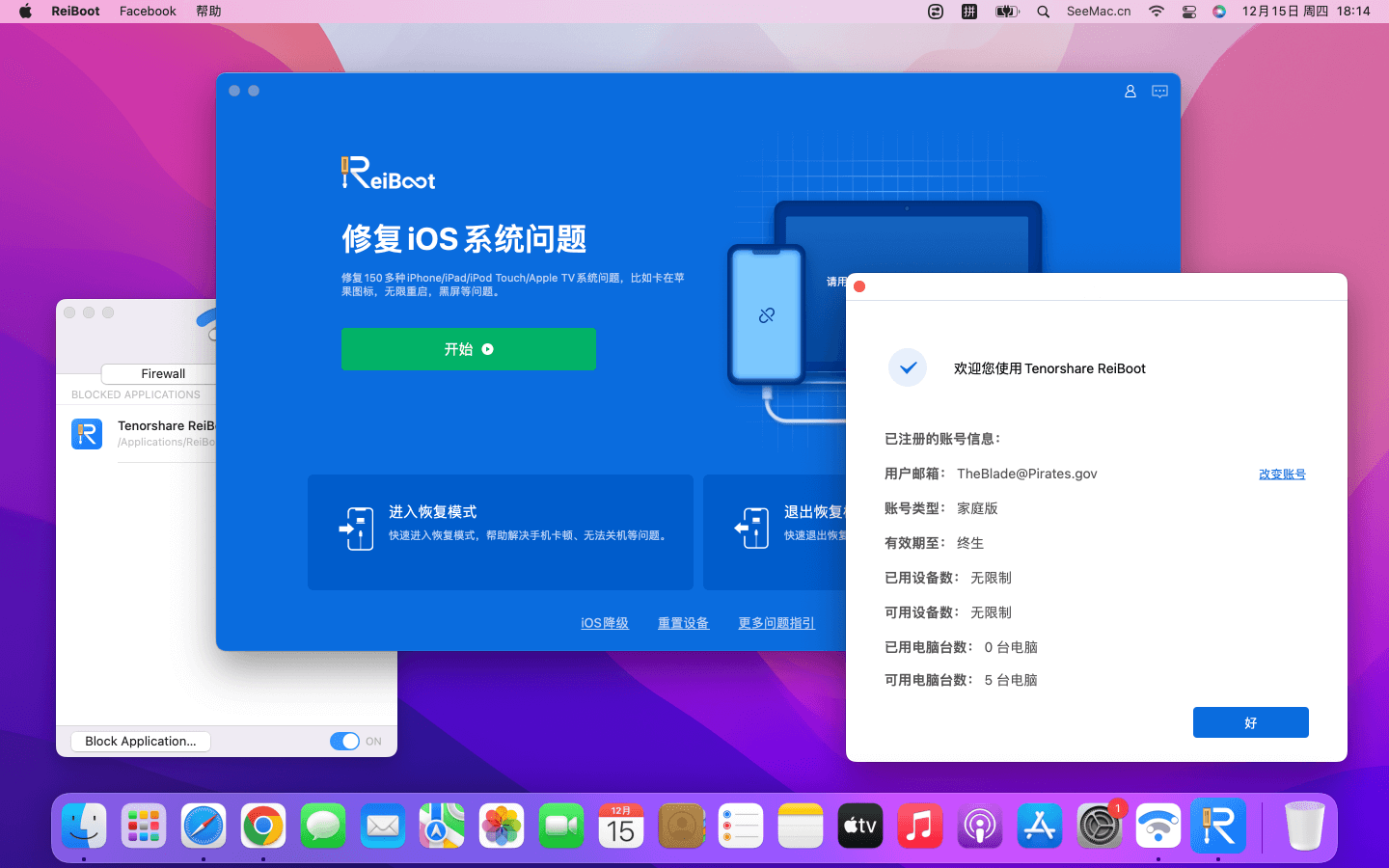The image size is (1389, 868).
Task: Open System Preferences from the Dock
Action: (1100, 827)
